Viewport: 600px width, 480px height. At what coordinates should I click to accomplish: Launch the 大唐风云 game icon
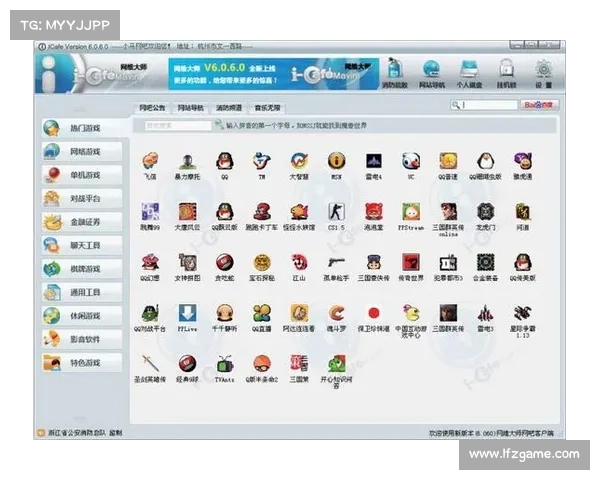[187, 212]
